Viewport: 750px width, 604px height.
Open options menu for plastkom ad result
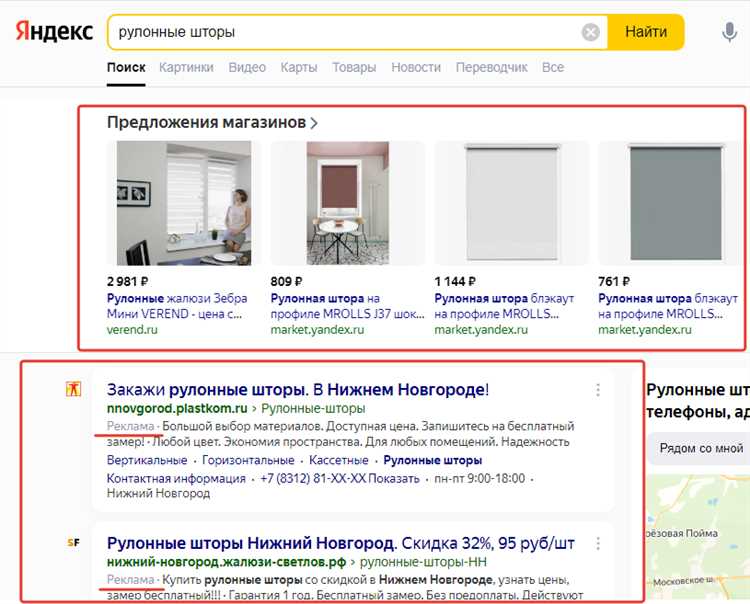point(598,390)
